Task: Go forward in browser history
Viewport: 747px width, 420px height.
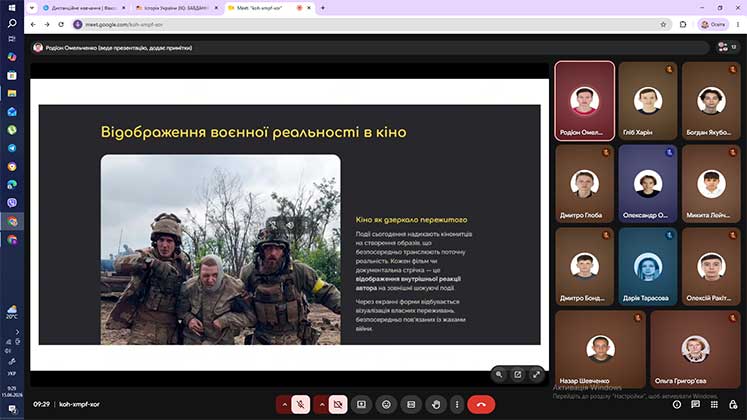Action: pyautogui.click(x=47, y=24)
